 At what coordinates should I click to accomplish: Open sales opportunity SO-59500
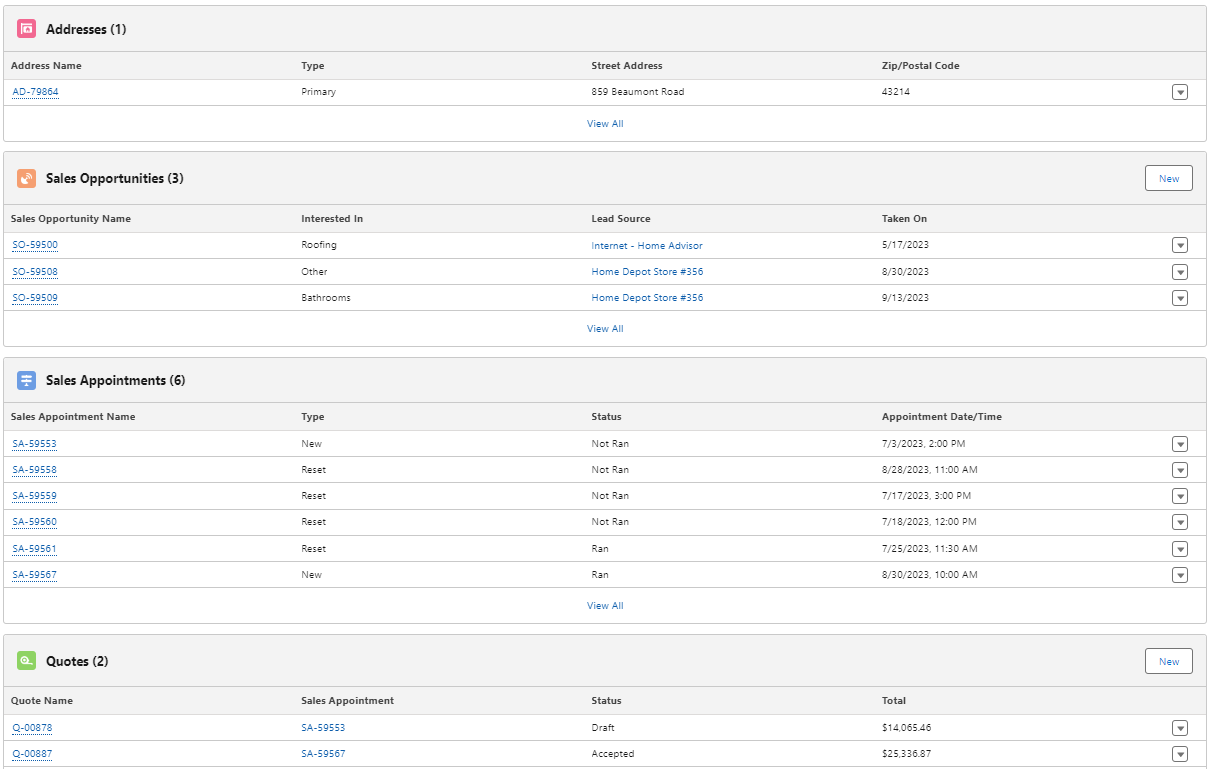coord(35,245)
